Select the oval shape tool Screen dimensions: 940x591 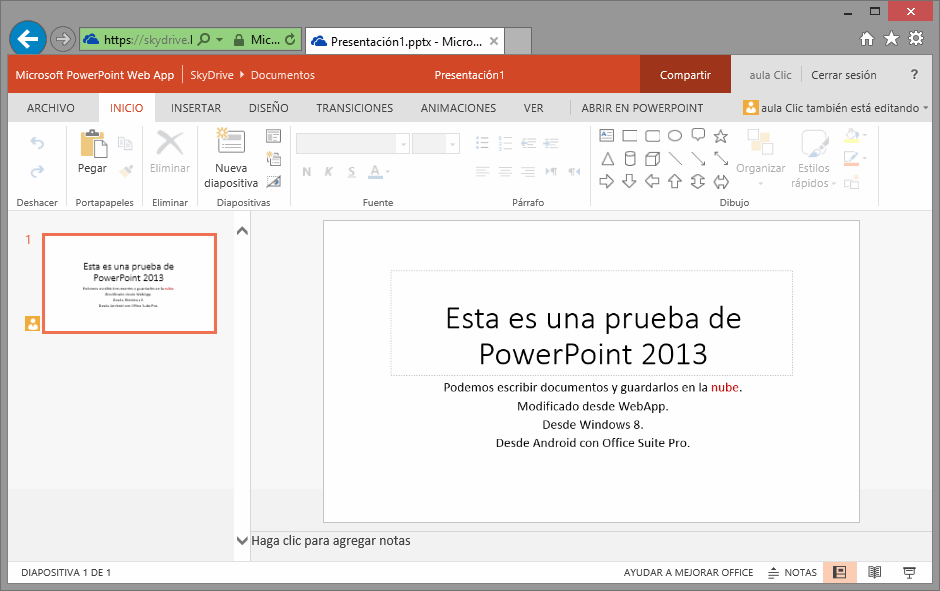[676, 134]
